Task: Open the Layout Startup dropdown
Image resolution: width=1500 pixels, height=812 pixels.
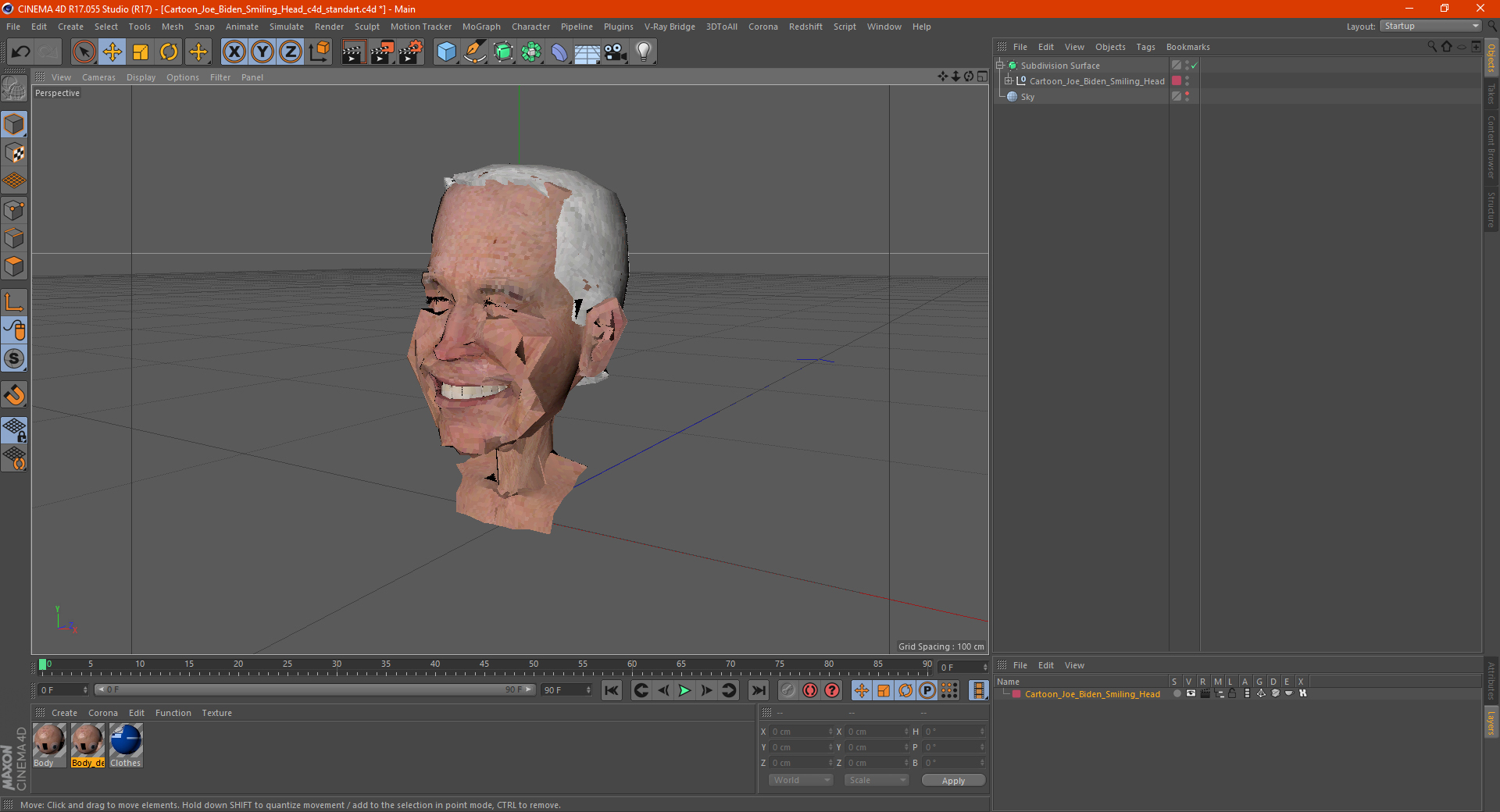Action: click(1430, 26)
